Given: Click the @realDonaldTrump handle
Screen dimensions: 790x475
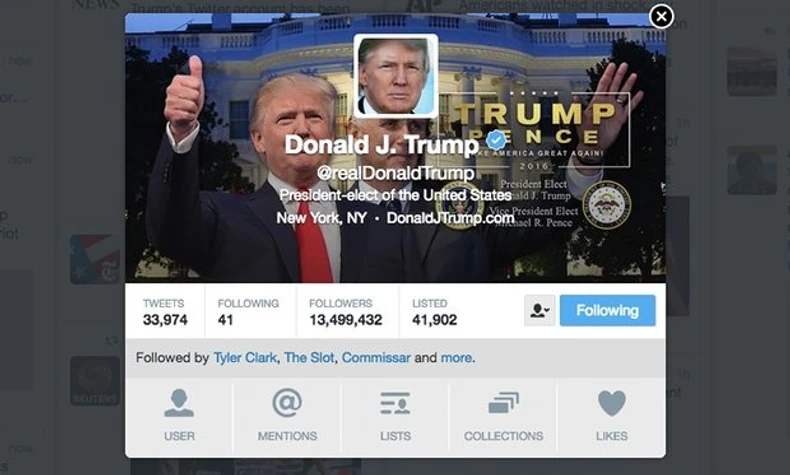Looking at the screenshot, I should pos(396,173).
